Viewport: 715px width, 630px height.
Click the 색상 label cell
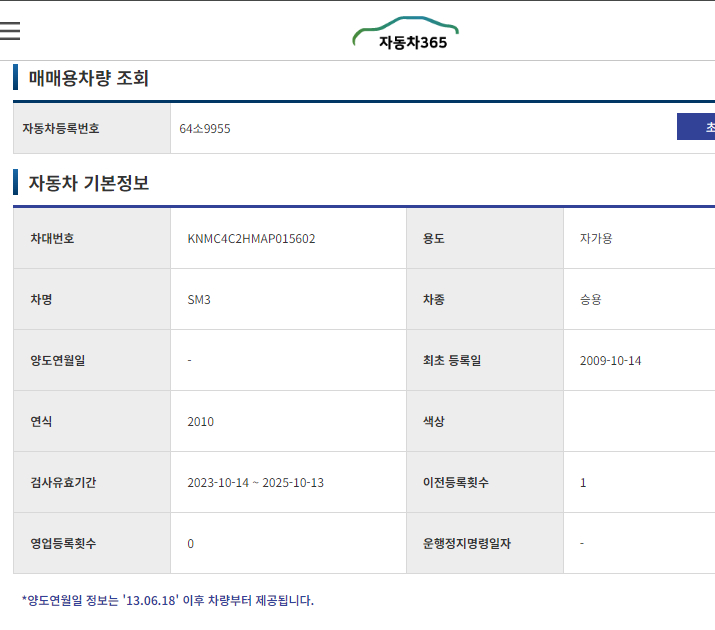[x=433, y=422]
